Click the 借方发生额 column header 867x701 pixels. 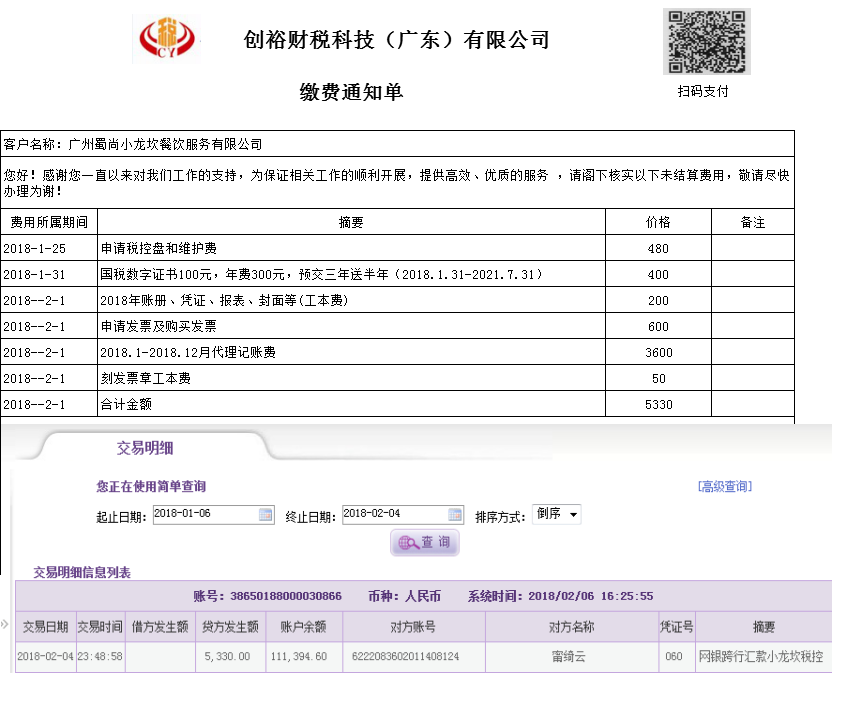click(x=160, y=626)
